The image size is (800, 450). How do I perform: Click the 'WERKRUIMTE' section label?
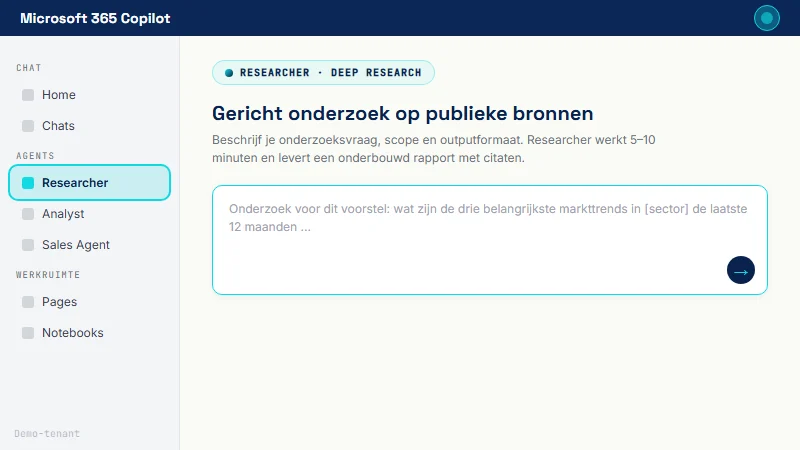(48, 274)
